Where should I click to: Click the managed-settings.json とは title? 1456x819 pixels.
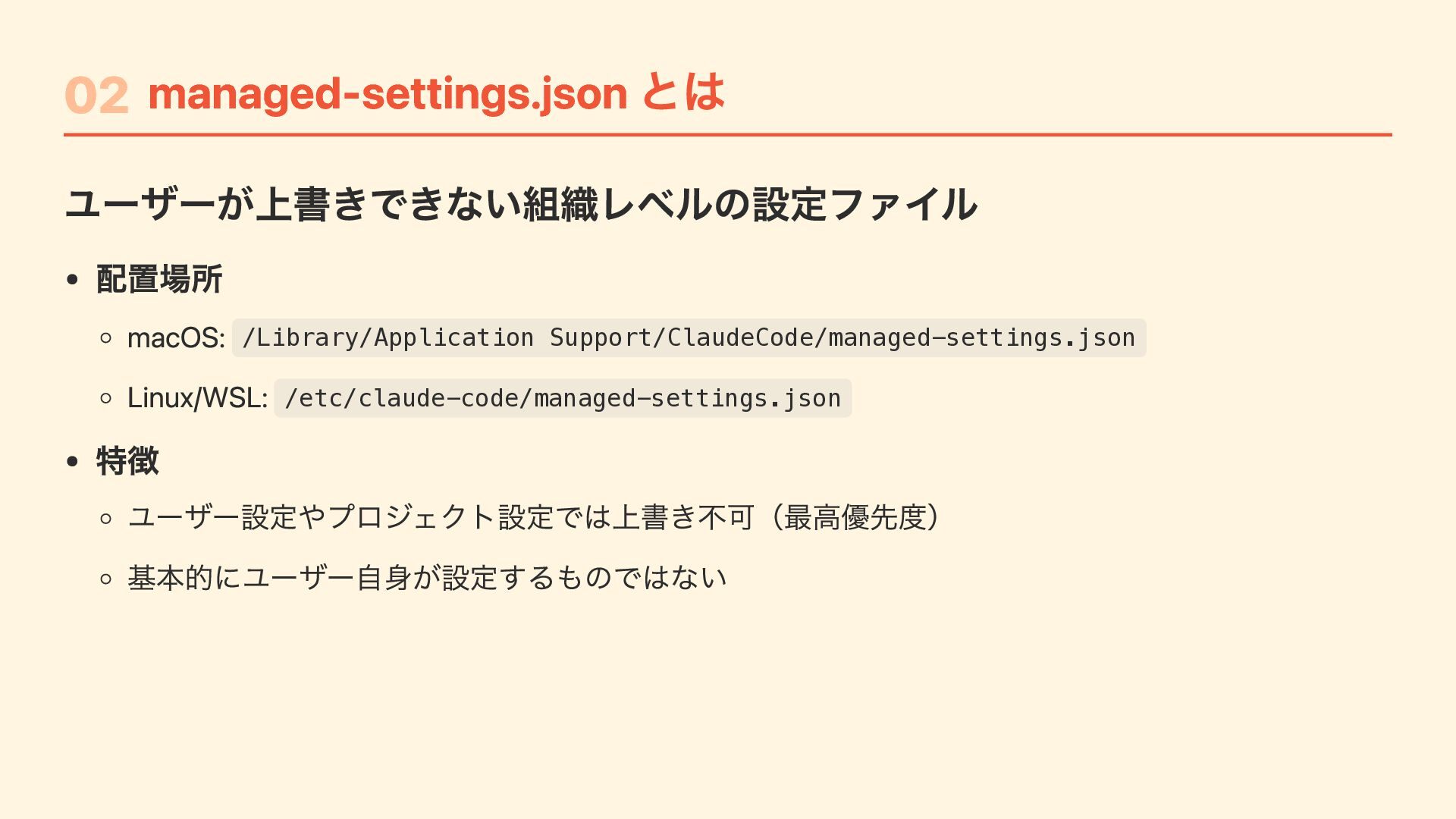pos(437,93)
